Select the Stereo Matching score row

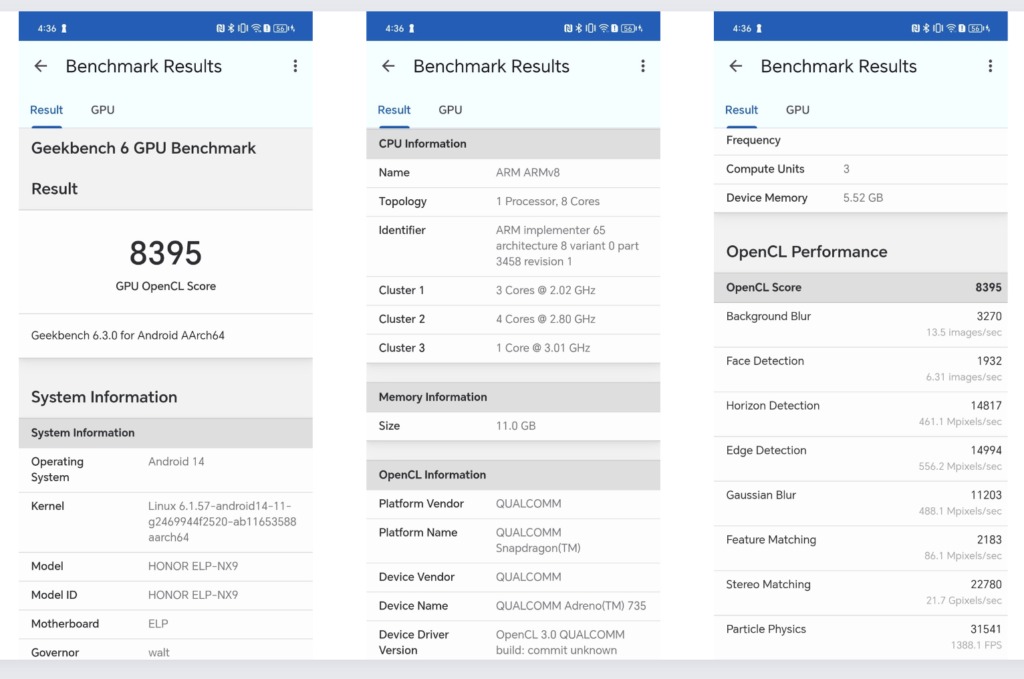[860, 592]
